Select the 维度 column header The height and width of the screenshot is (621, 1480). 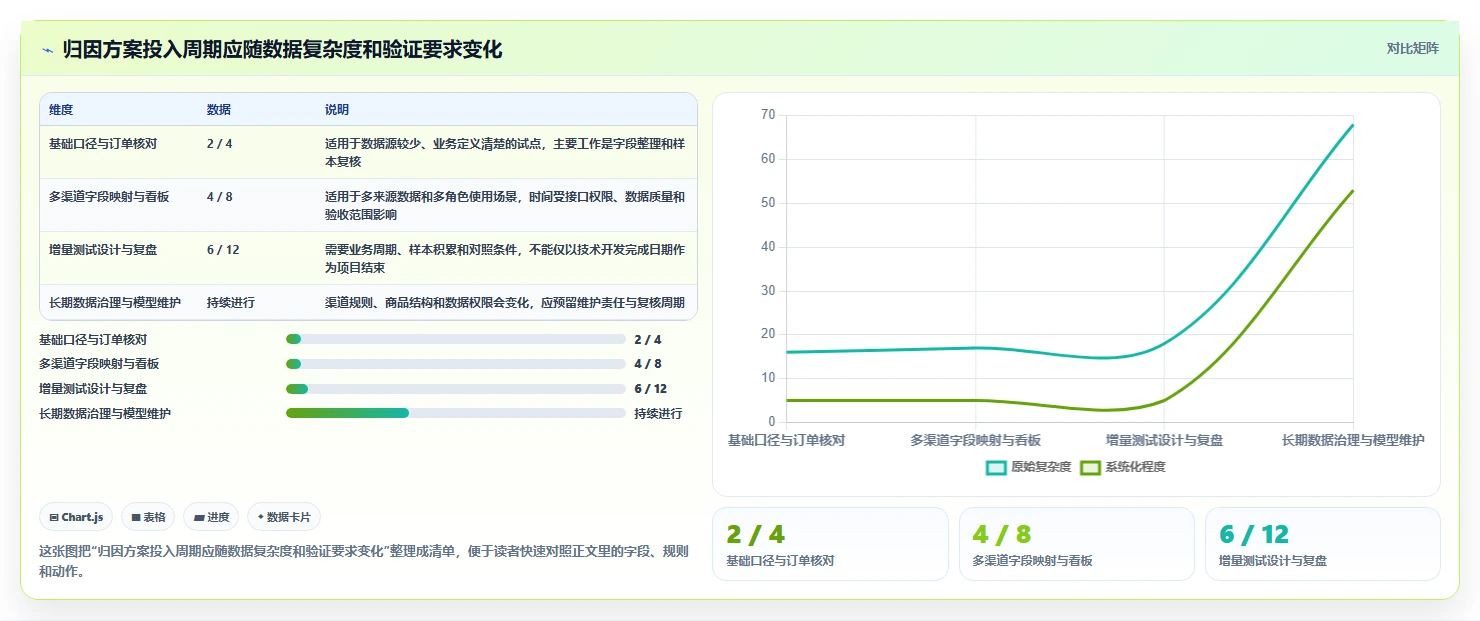[x=61, y=110]
